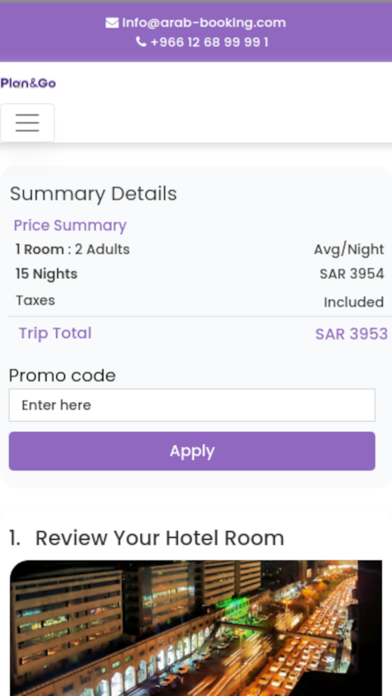
Task: Click the envelope email icon
Action: point(112,23)
